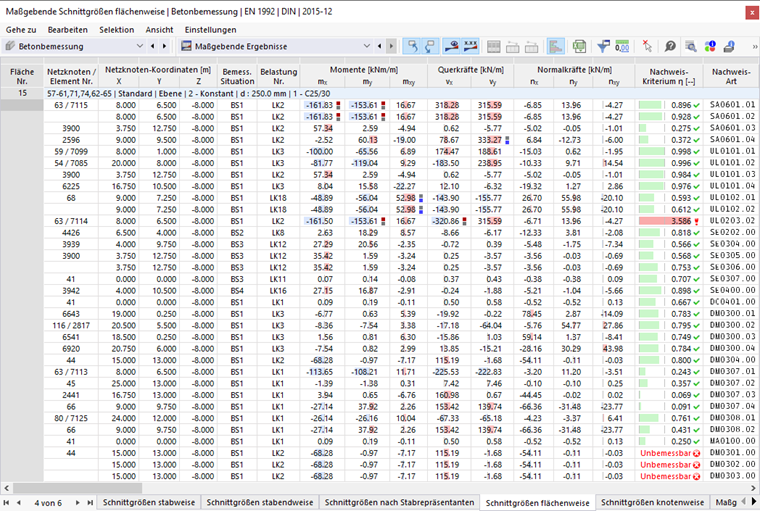This screenshot has width=760, height=511.
Task: Open the Einstellungen menu
Action: 210,30
